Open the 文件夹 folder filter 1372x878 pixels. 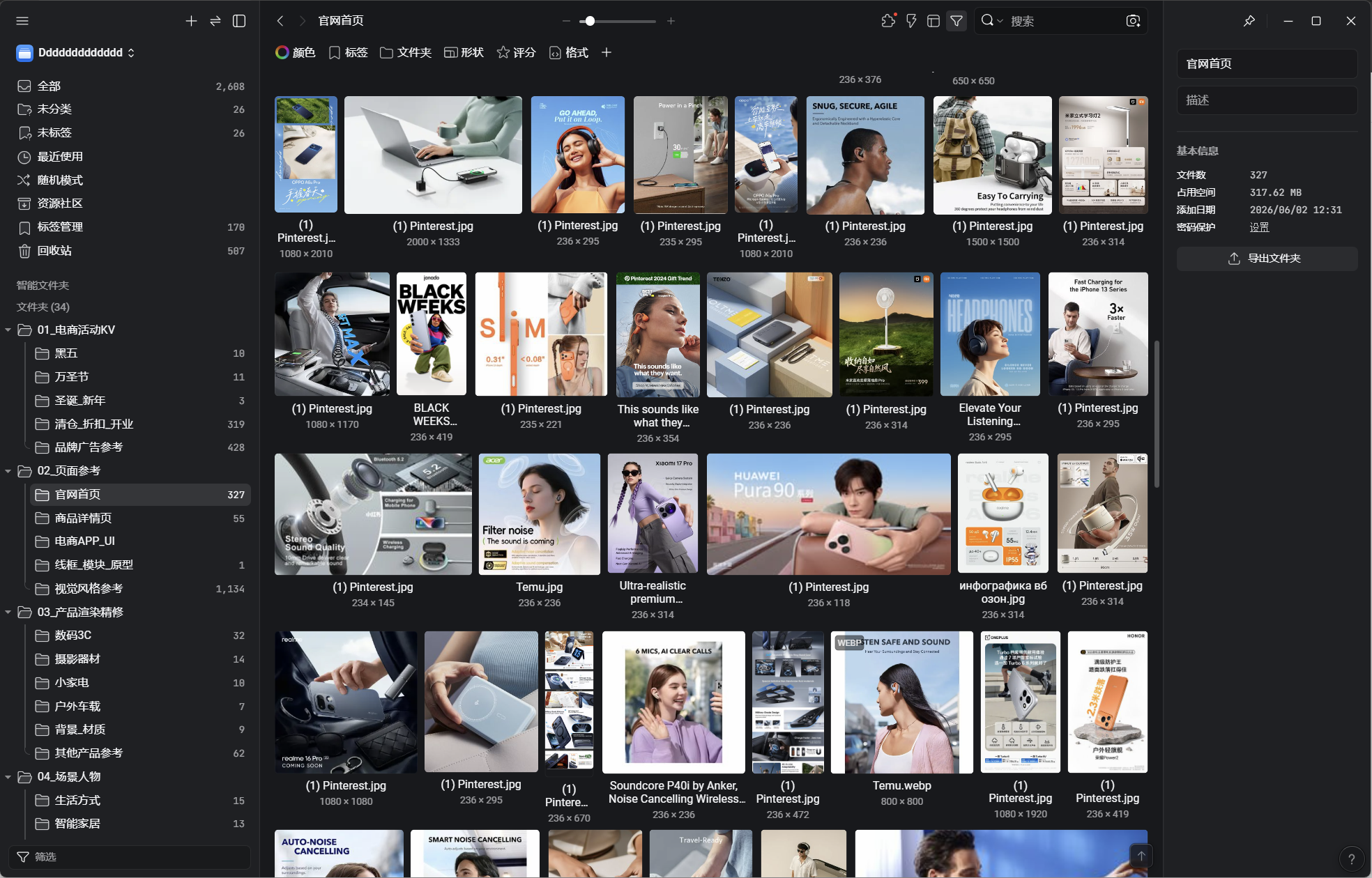(406, 52)
